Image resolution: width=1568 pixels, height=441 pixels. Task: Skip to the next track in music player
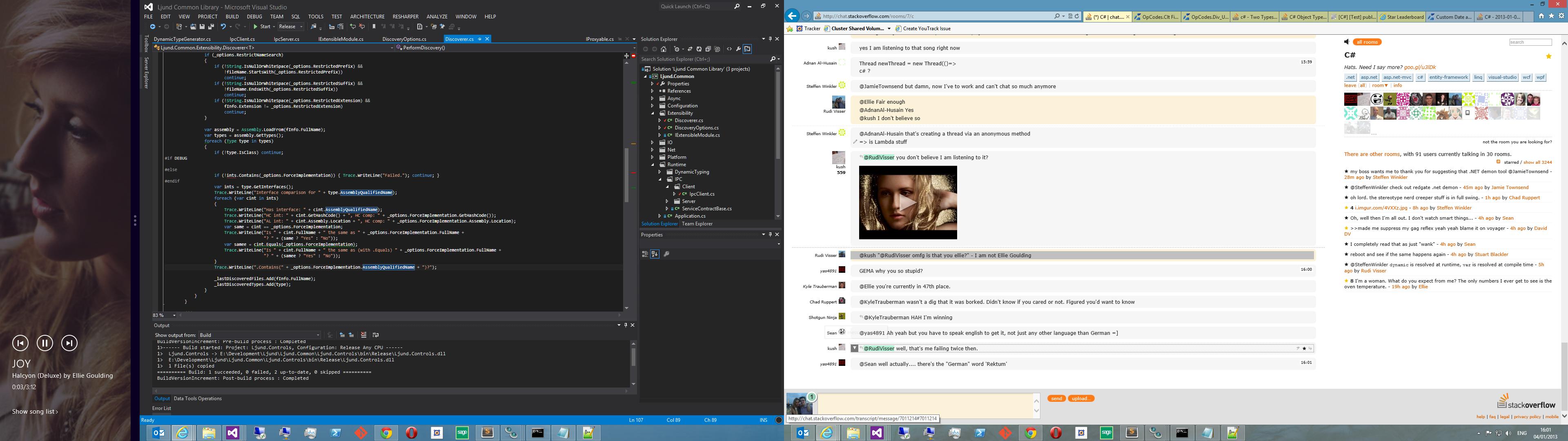69,343
